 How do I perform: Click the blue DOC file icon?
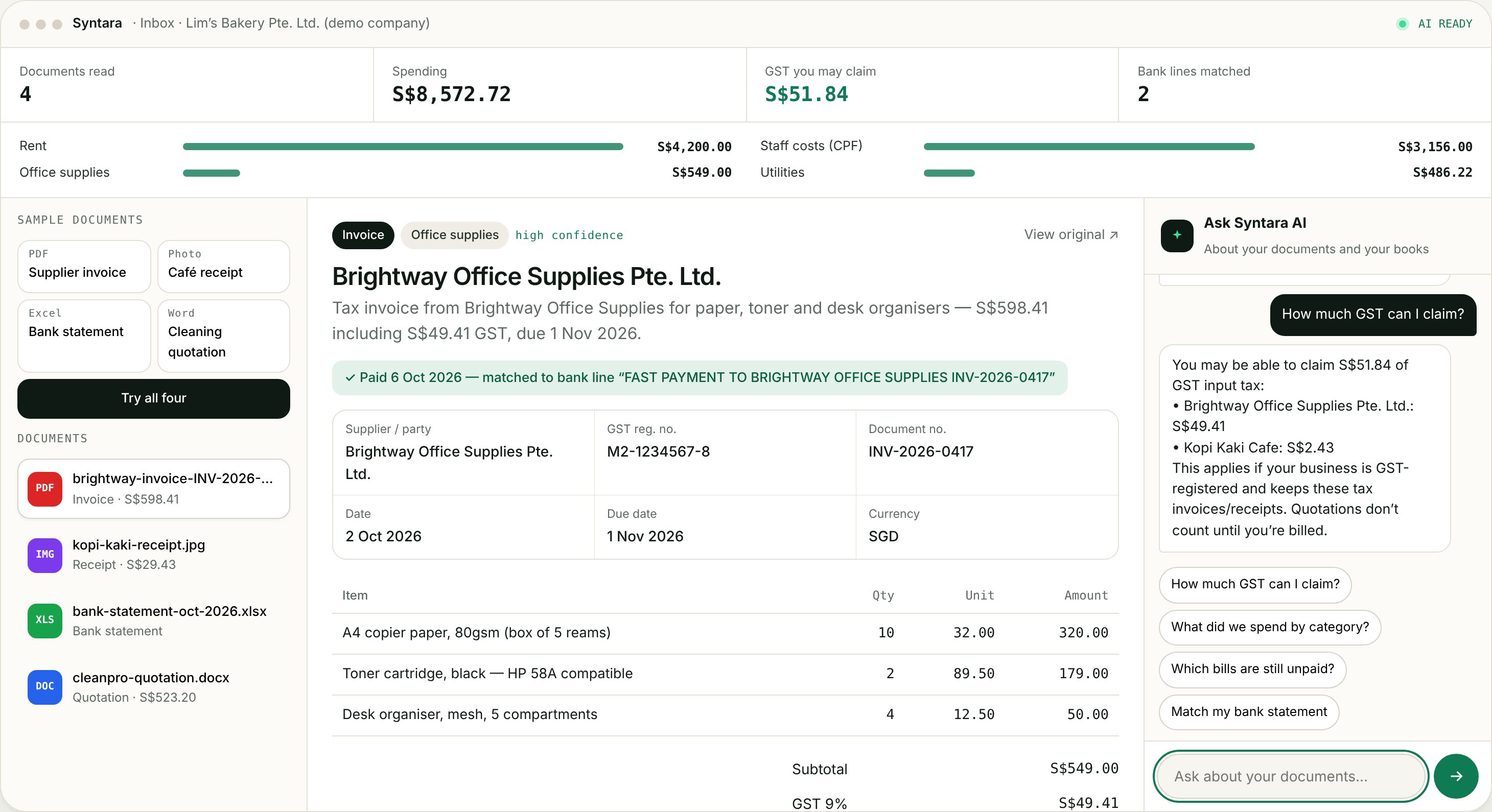[44, 687]
